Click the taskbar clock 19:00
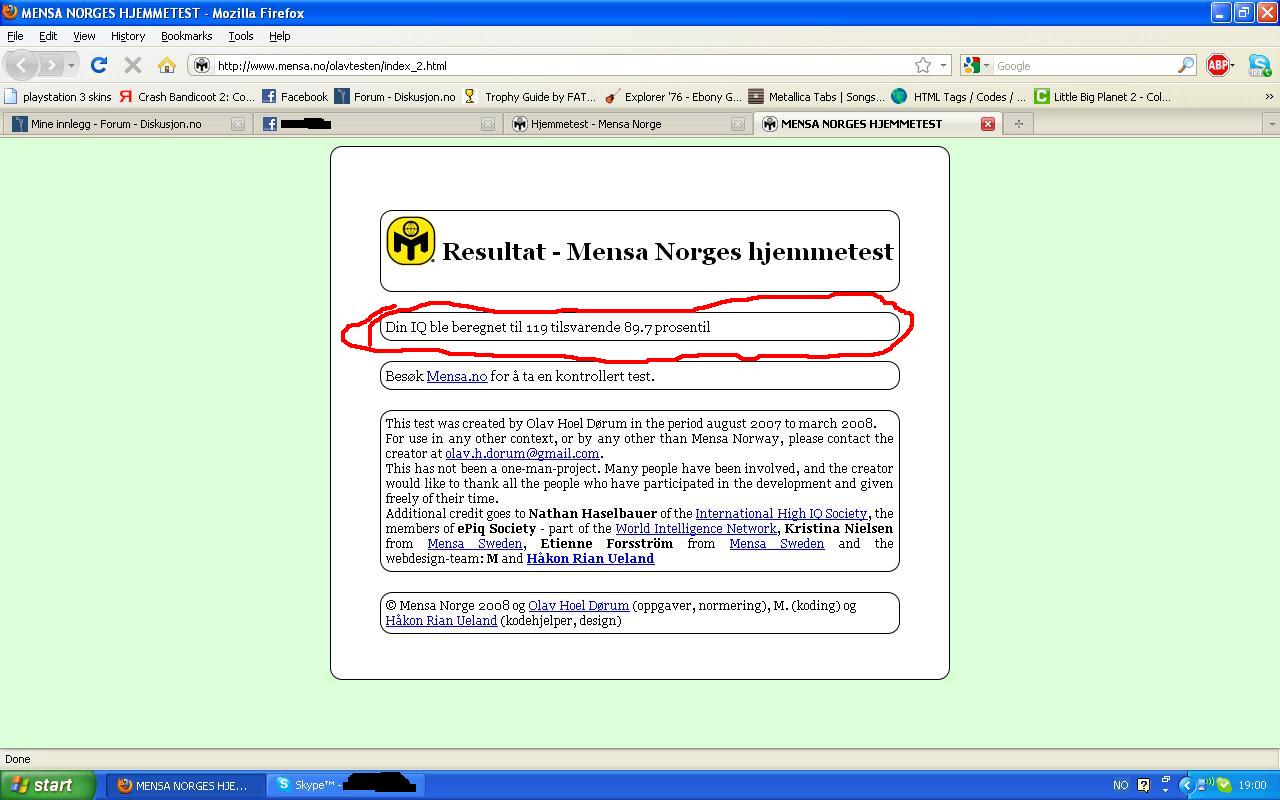This screenshot has height=800, width=1280. pyautogui.click(x=1252, y=785)
